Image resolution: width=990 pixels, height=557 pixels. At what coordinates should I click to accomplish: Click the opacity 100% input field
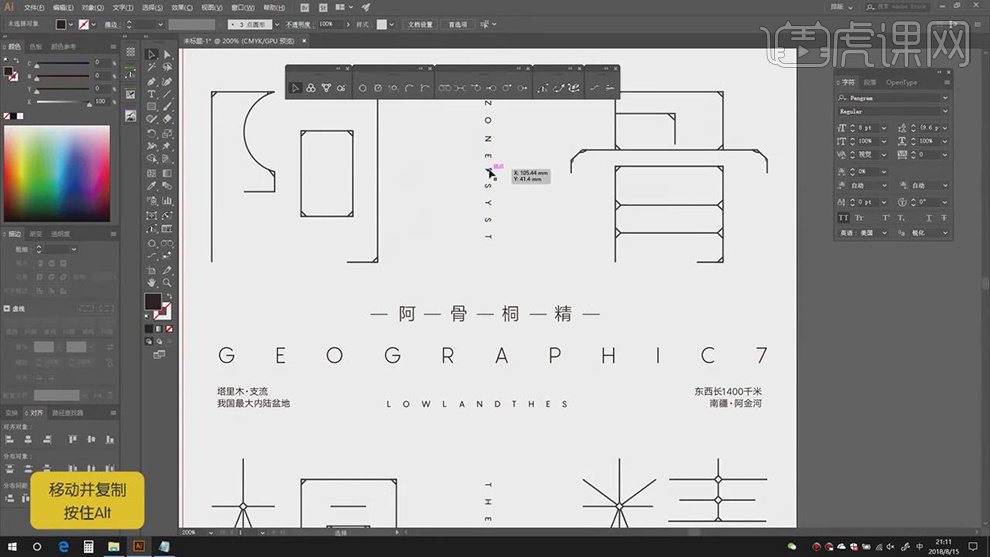pyautogui.click(x=327, y=23)
